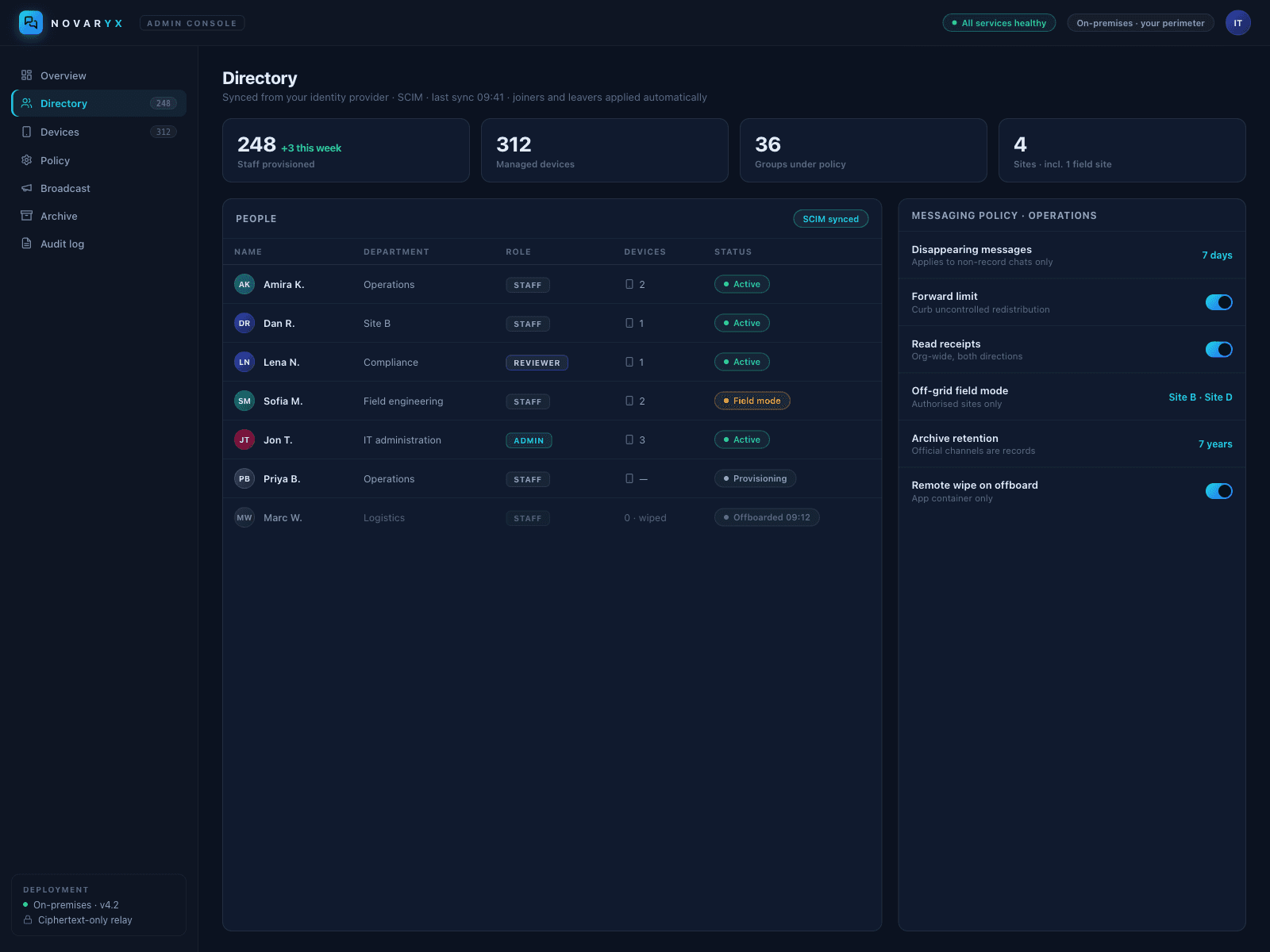This screenshot has height=952, width=1270.
Task: Click the Offboarded 09:12 status
Action: tap(767, 517)
